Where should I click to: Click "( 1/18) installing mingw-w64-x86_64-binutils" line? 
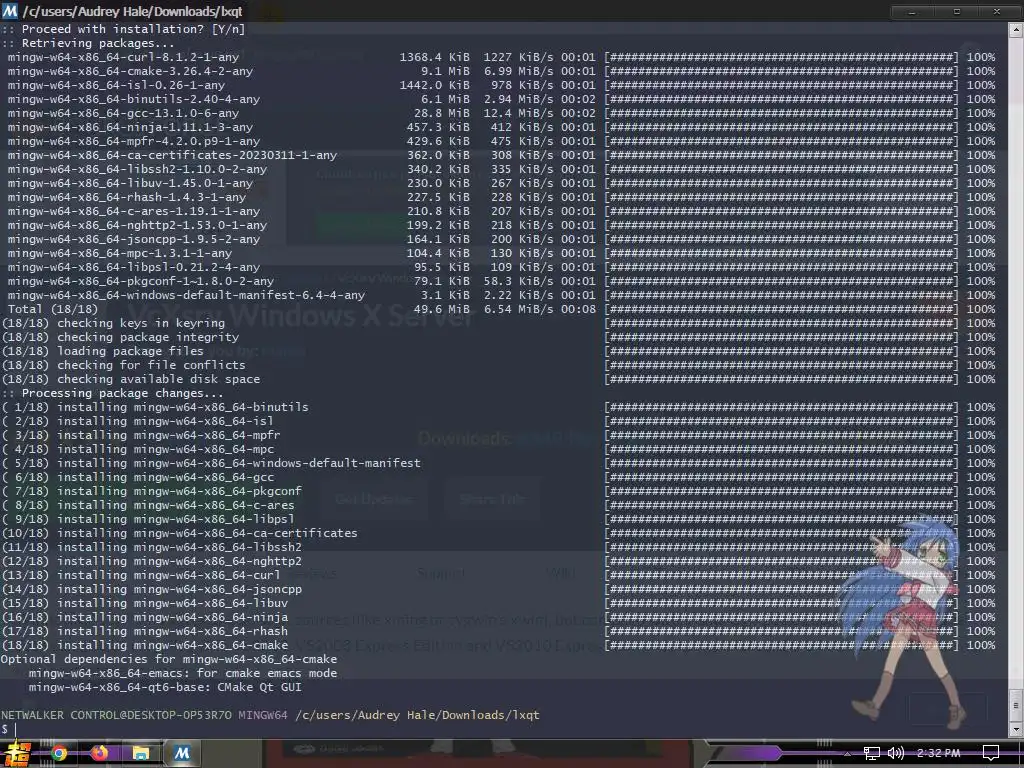[x=498, y=407]
